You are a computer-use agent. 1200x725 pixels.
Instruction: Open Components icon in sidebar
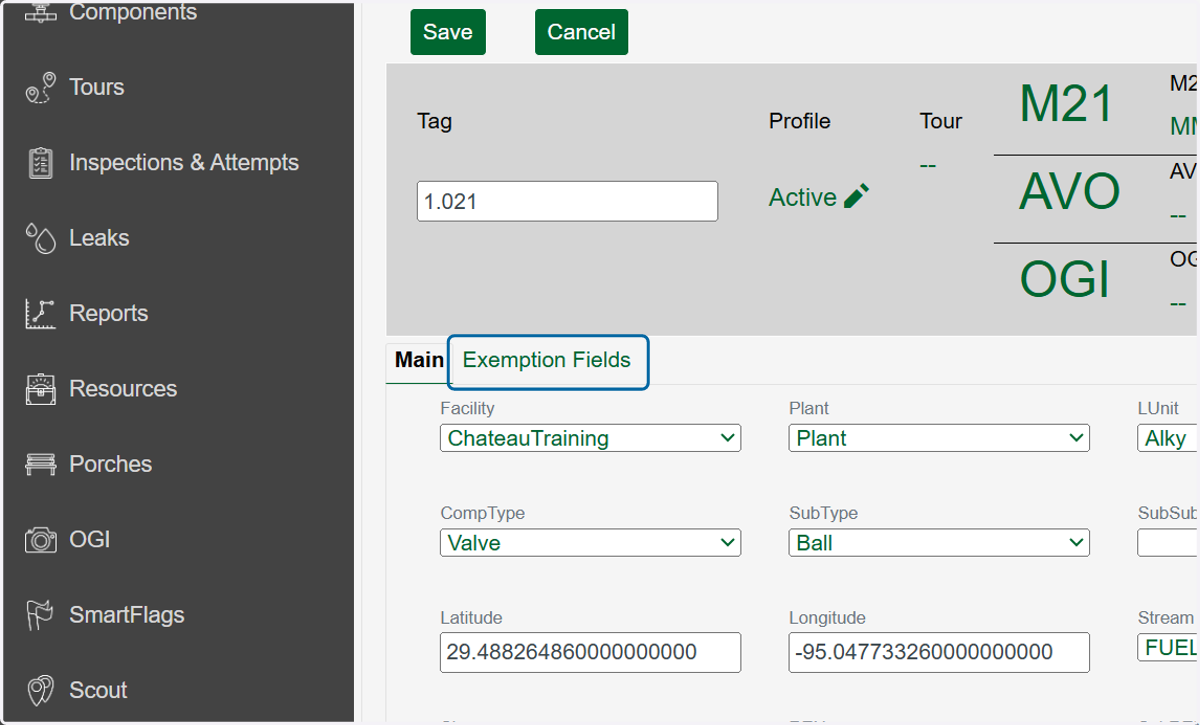pyautogui.click(x=40, y=13)
